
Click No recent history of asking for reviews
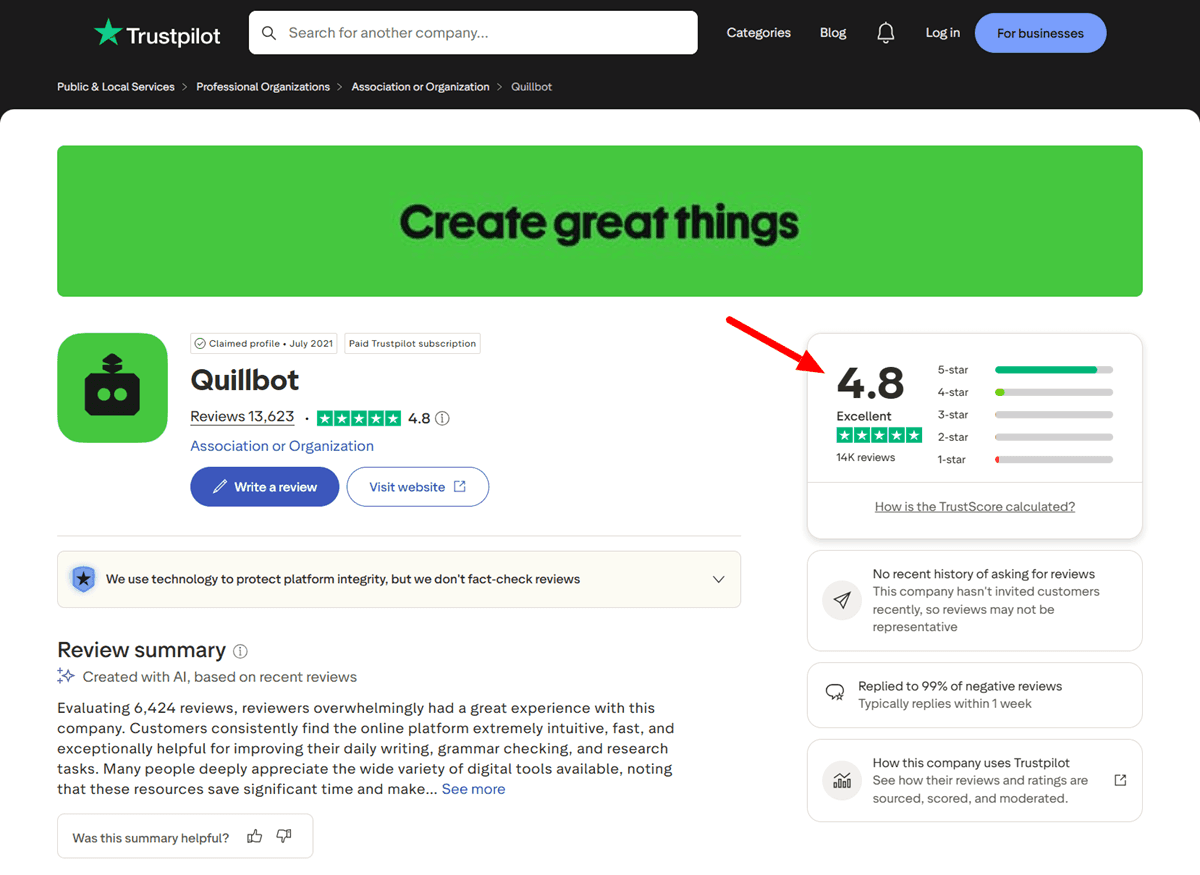[x=984, y=574]
